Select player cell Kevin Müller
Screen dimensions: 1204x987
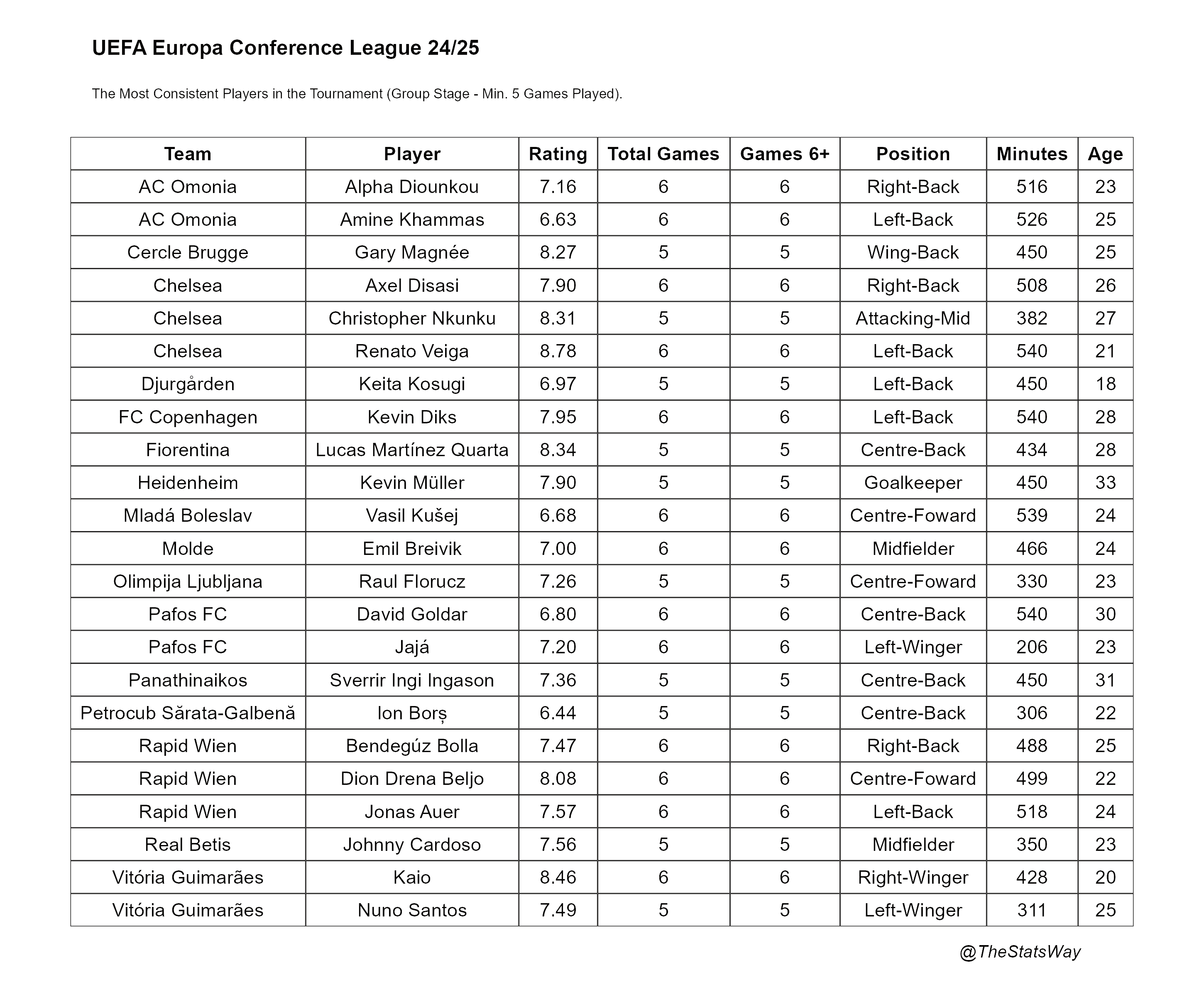tap(412, 483)
